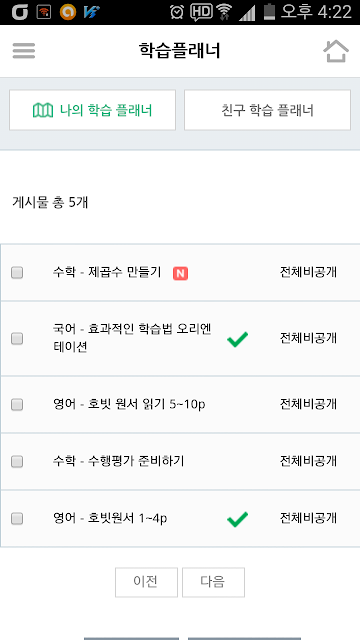The width and height of the screenshot is (360, 640).
Task: Tap the Wi-Fi status bar icon
Action: pos(224,12)
